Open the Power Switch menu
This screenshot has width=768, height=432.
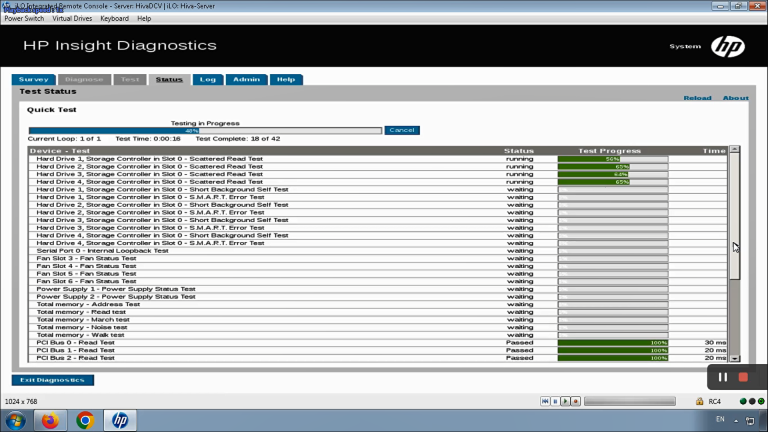[24, 18]
